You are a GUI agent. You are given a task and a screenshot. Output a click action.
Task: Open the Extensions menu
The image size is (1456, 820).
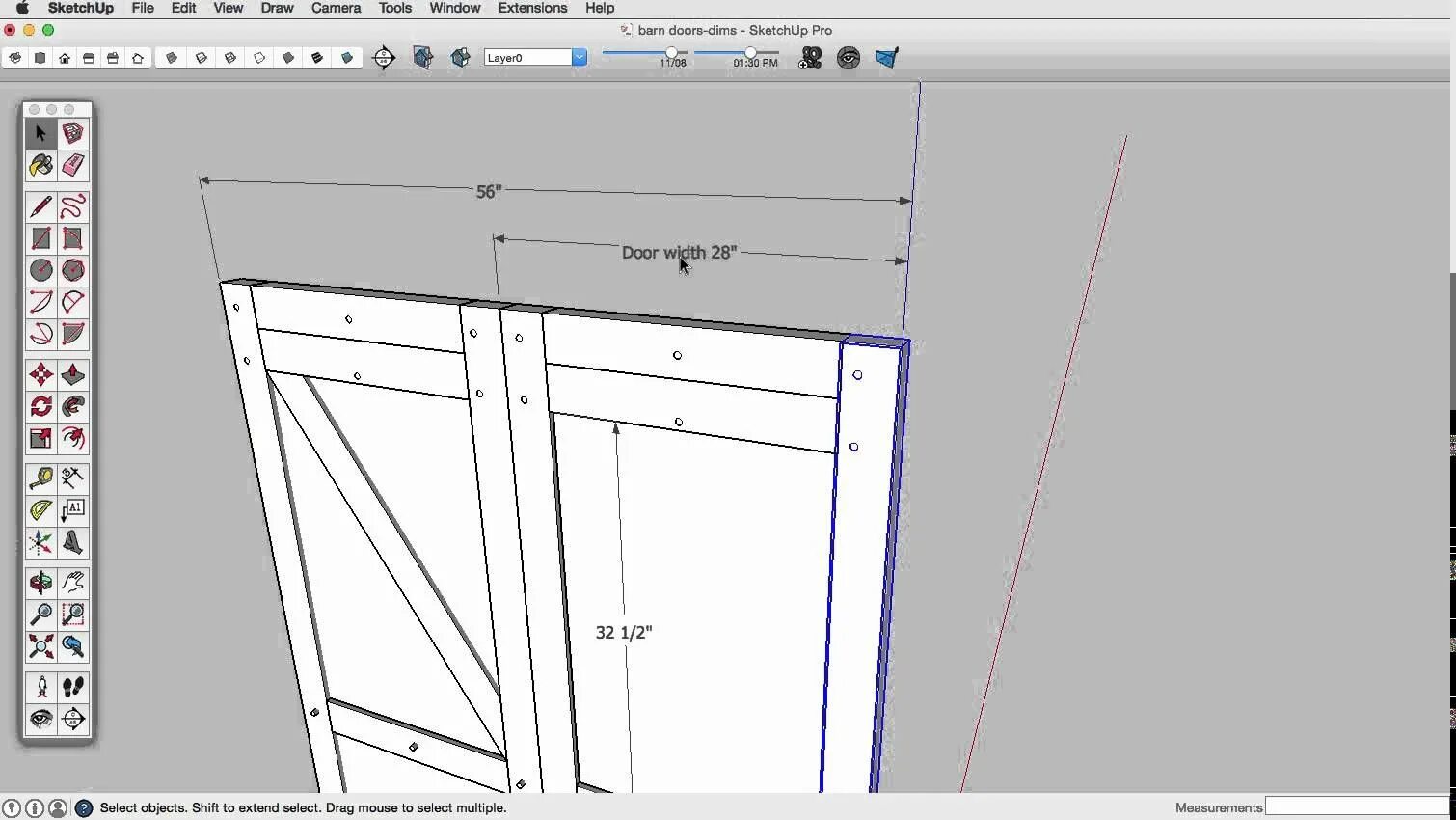tap(532, 8)
